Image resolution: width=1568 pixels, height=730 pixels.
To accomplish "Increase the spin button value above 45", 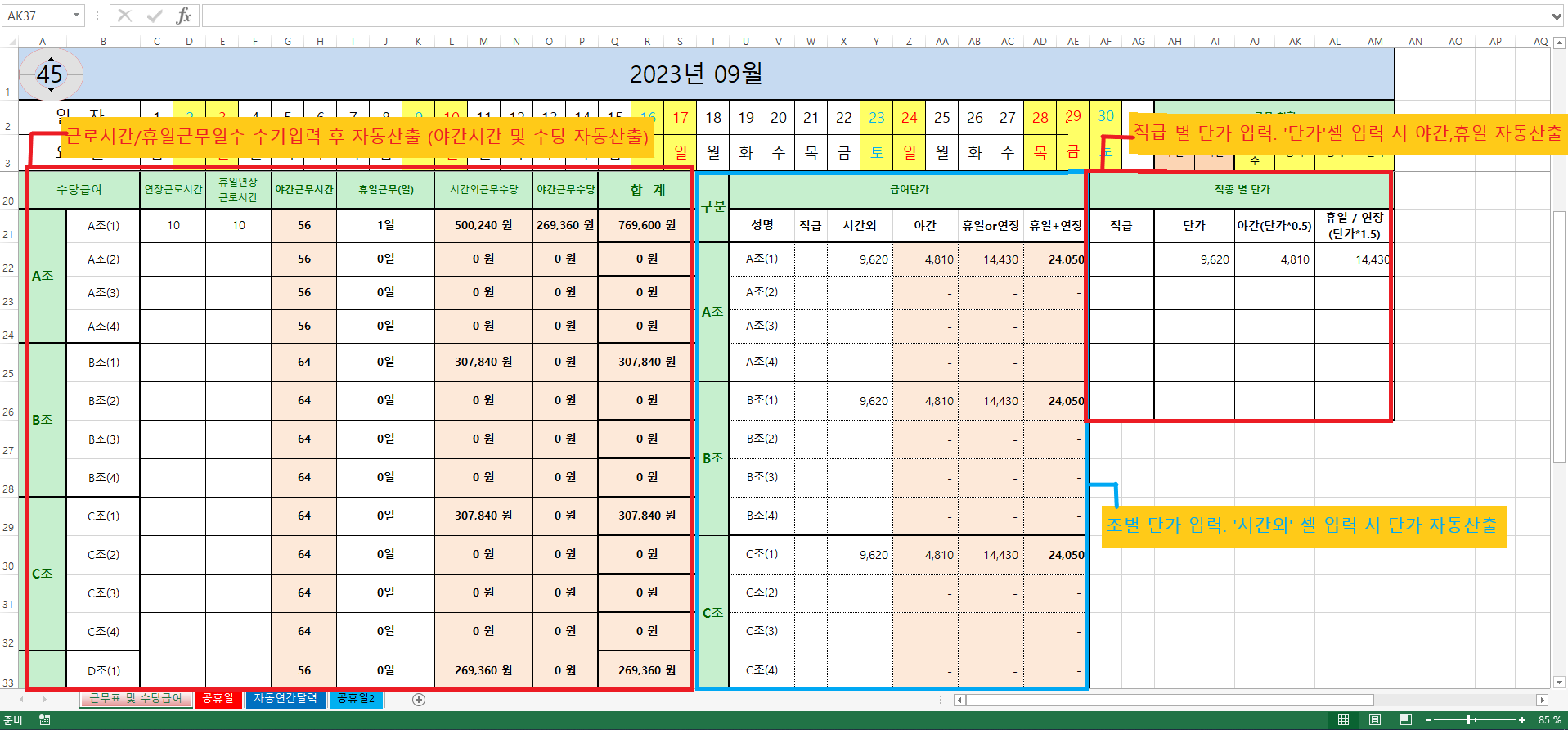I will (51, 61).
